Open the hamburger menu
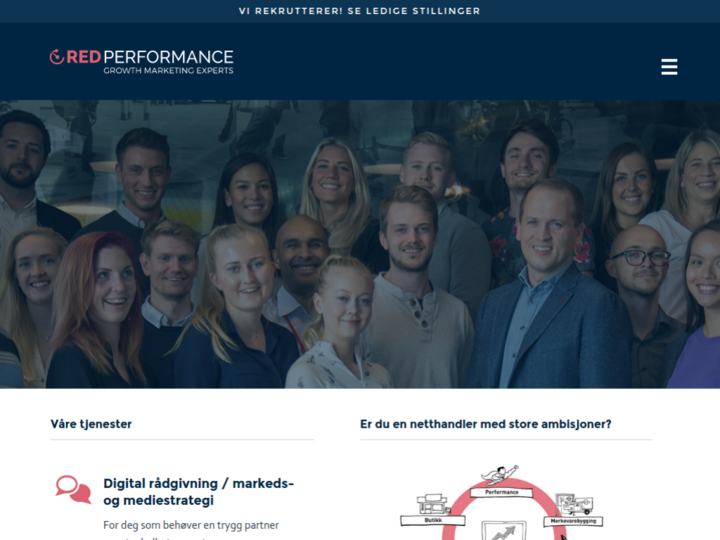 (669, 67)
